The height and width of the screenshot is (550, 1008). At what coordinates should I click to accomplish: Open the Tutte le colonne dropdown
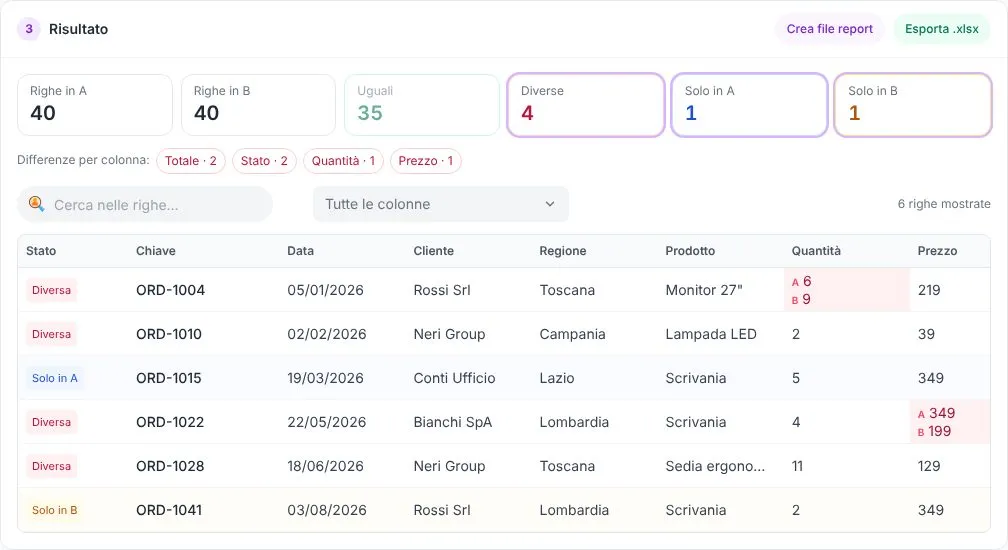pyautogui.click(x=440, y=204)
